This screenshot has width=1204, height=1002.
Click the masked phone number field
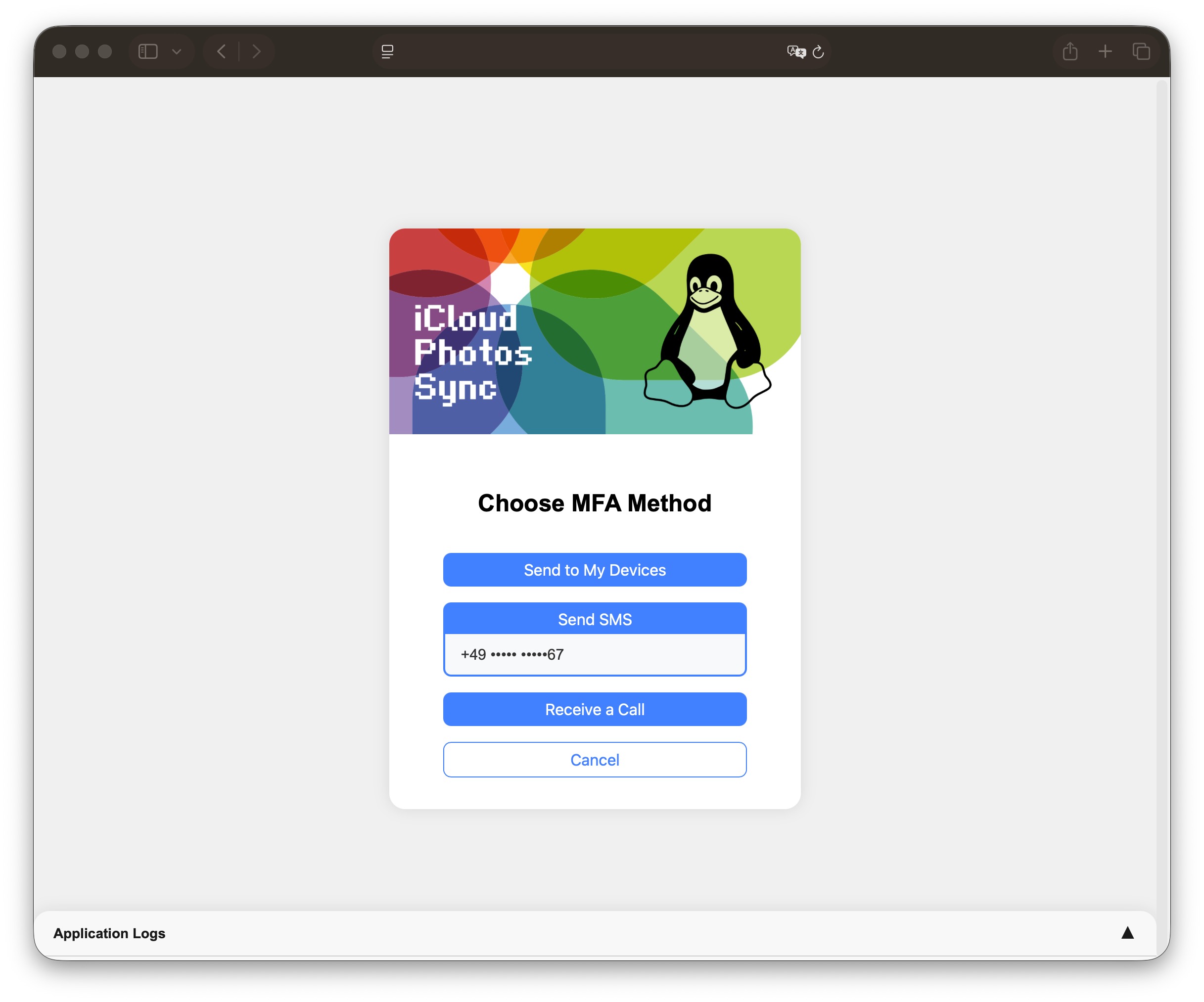pyautogui.click(x=595, y=654)
